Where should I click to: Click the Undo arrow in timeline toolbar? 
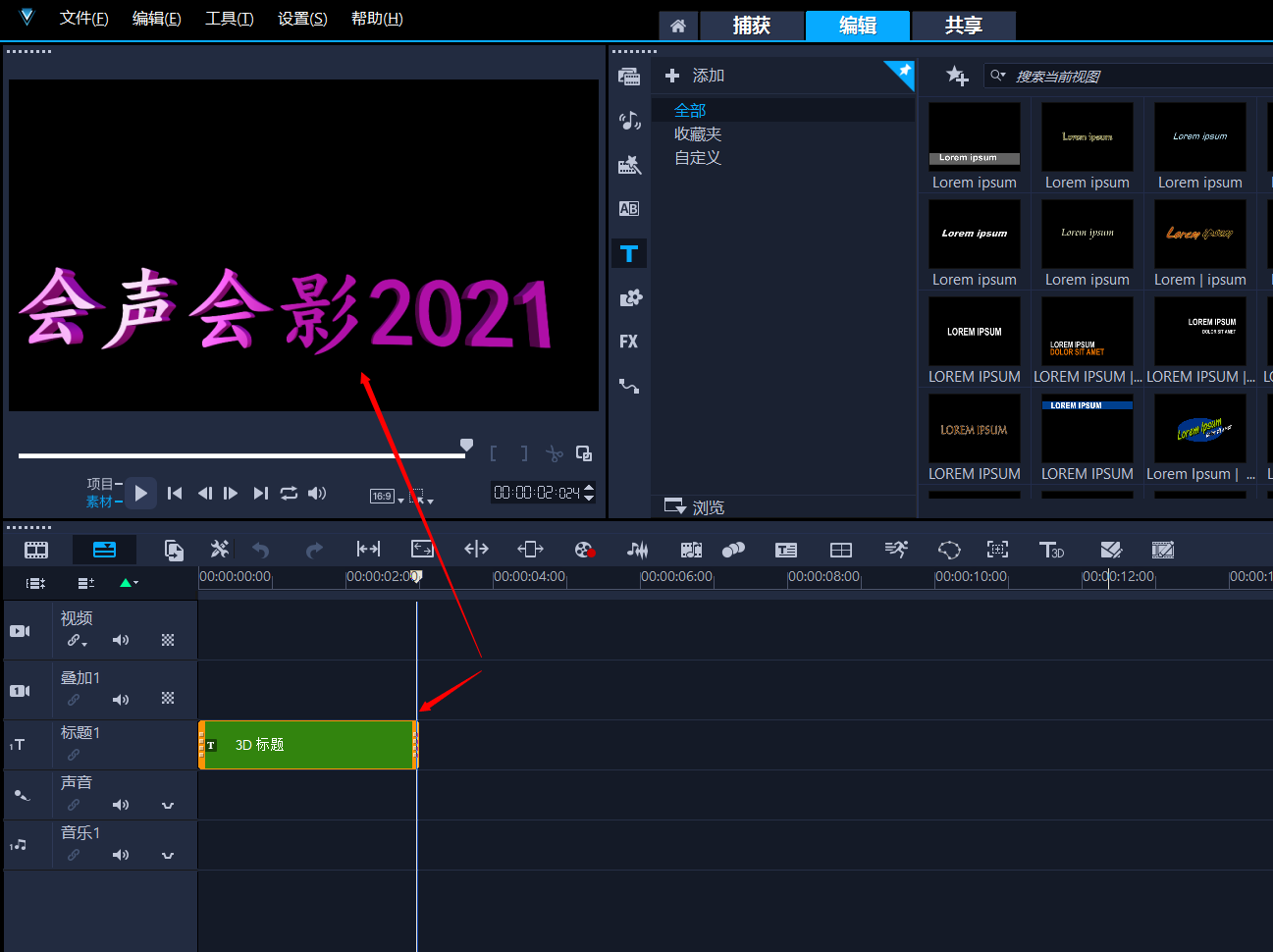coord(261,550)
